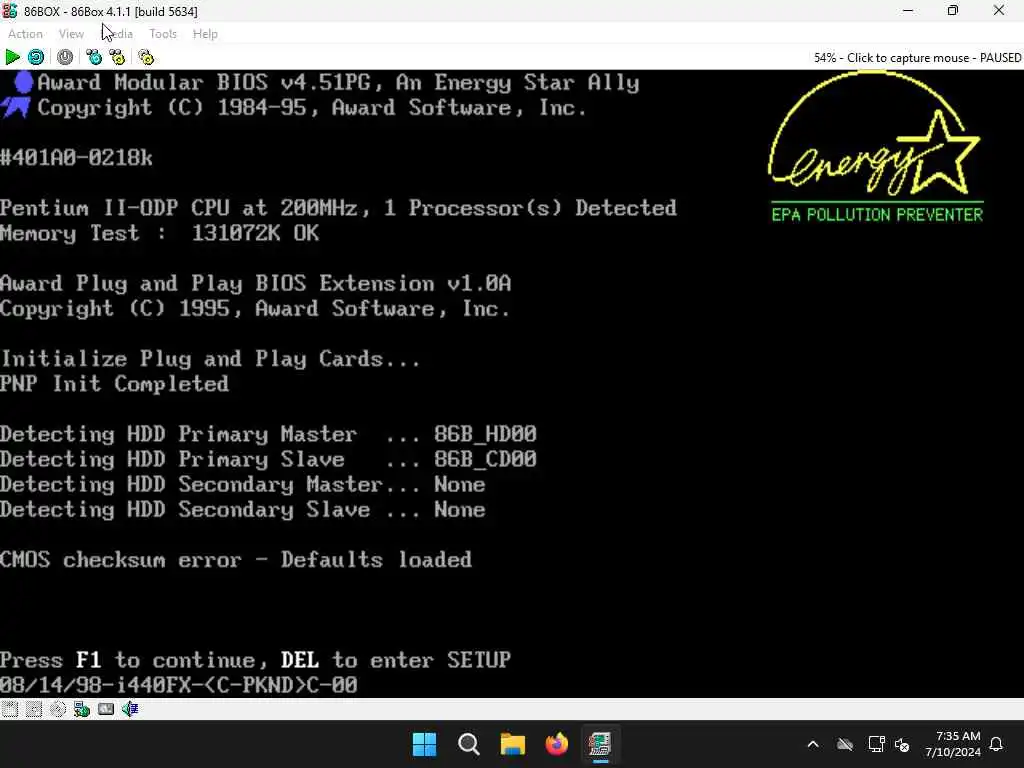The width and height of the screenshot is (1024, 768).
Task: Open the Action menu
Action: (25, 34)
